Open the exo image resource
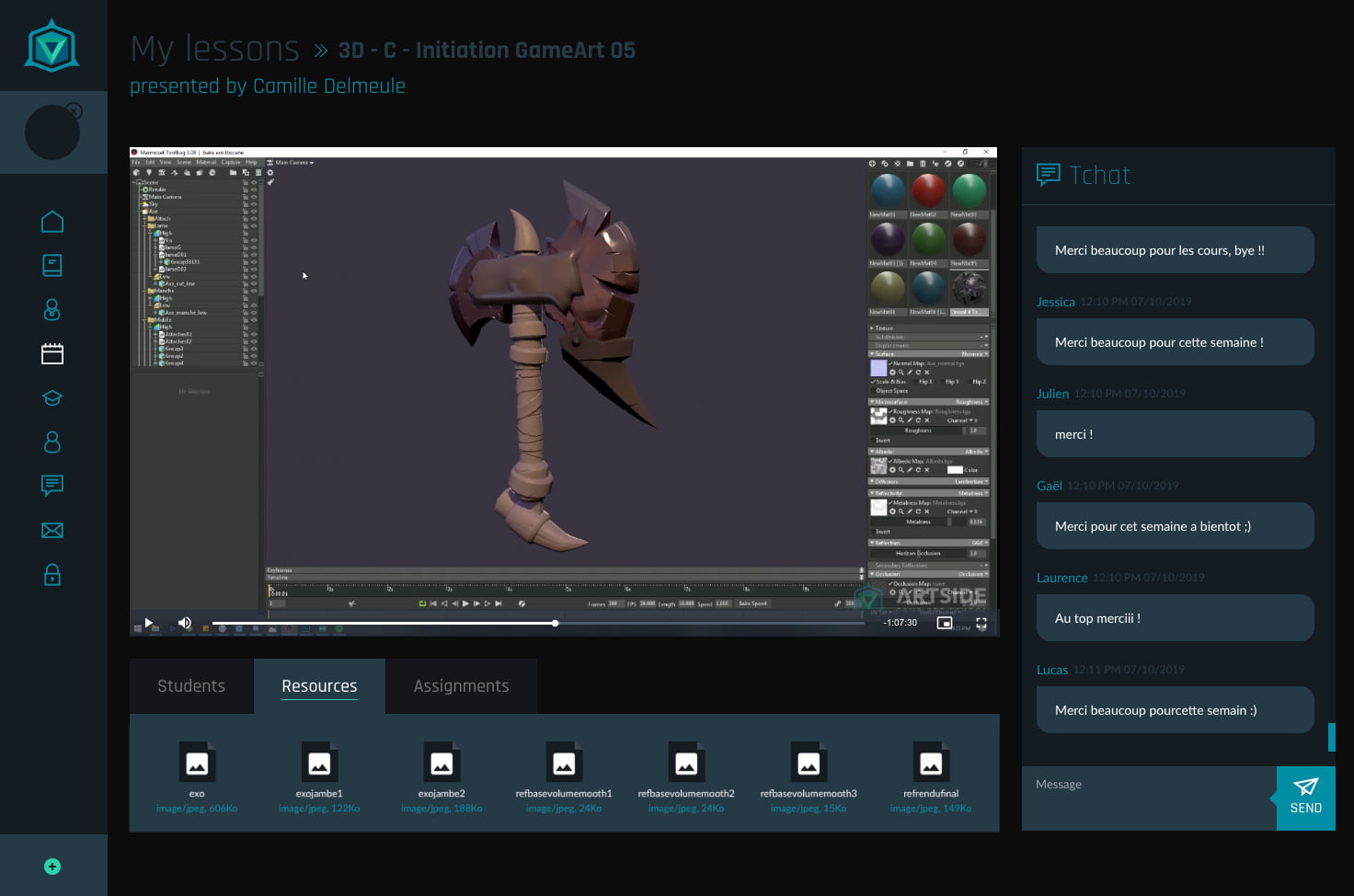The width and height of the screenshot is (1354, 896). (197, 776)
